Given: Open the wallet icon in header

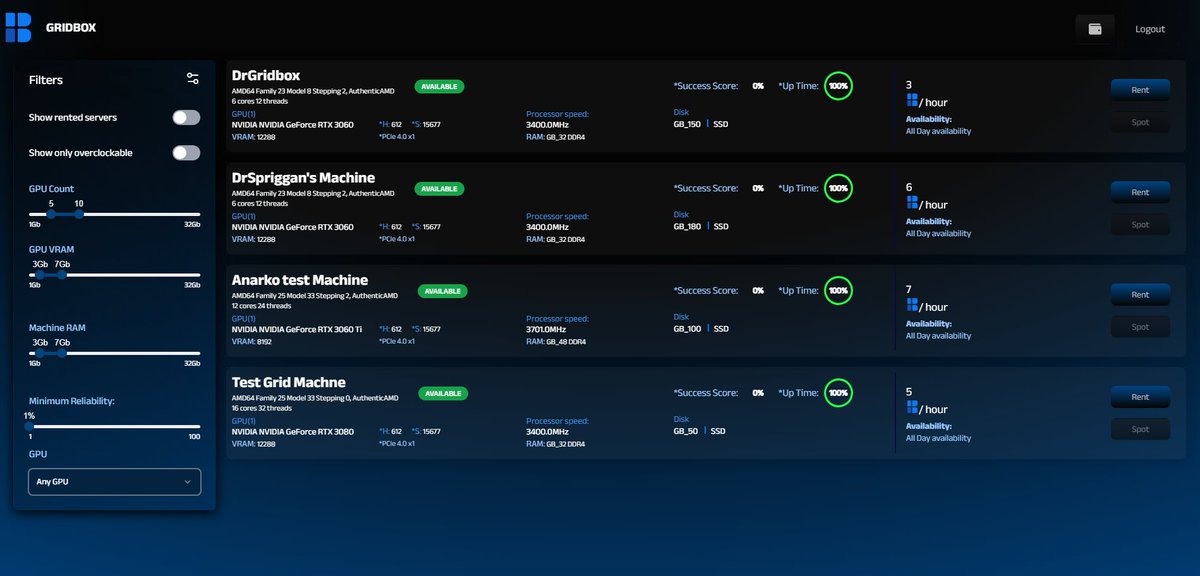Looking at the screenshot, I should [x=1095, y=29].
